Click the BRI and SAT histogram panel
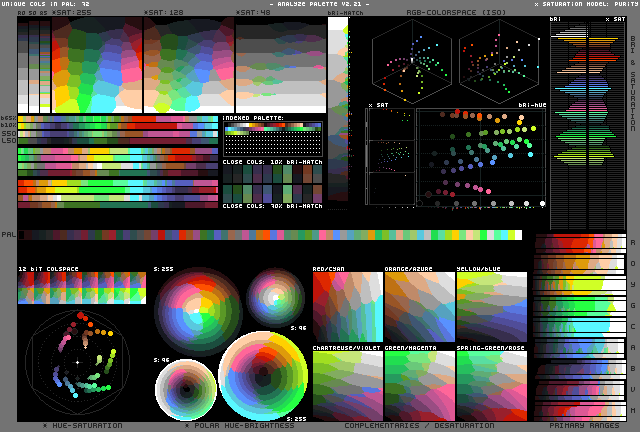This screenshot has width=640, height=432. click(x=588, y=126)
